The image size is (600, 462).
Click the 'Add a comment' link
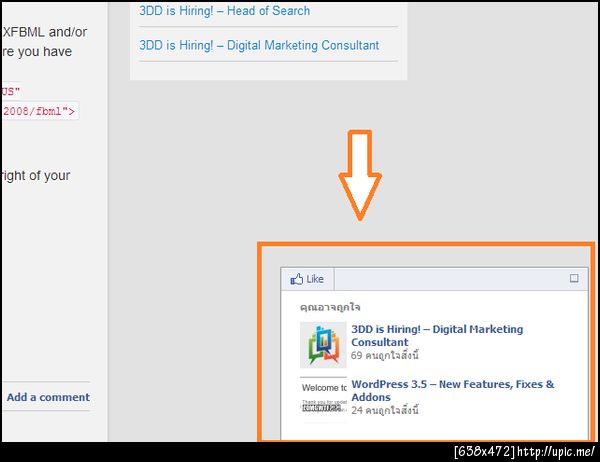click(48, 397)
